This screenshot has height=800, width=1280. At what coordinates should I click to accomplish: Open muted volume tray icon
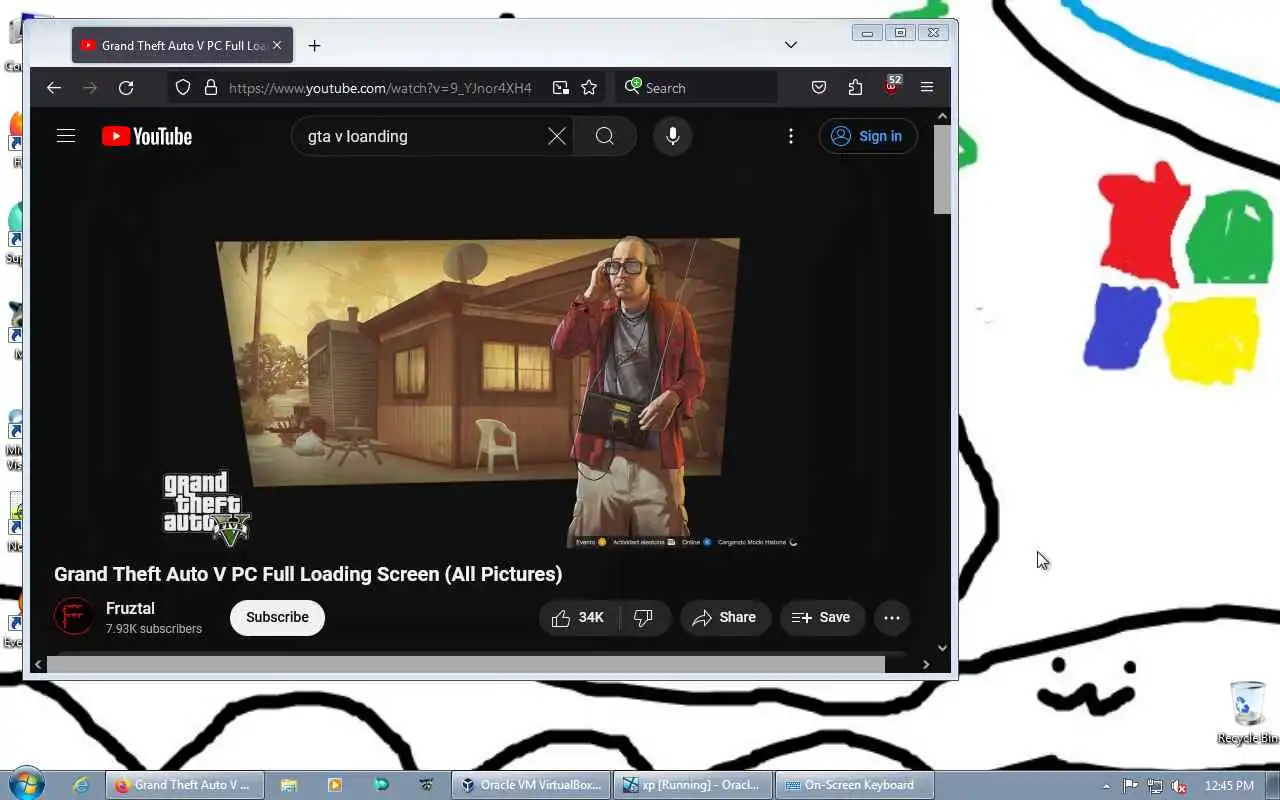pos(1180,786)
